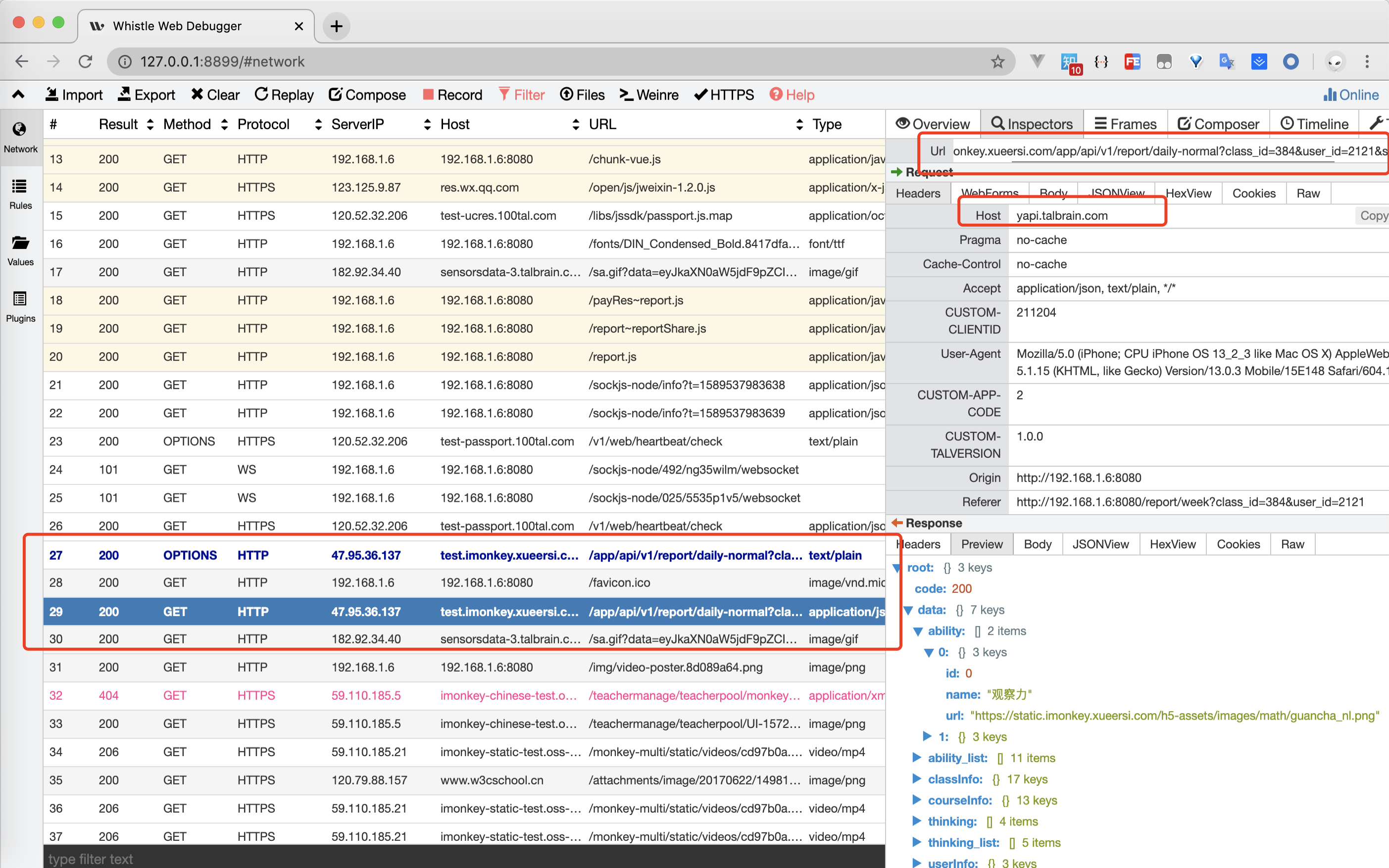Switch to the Composer tab
Viewport: 1389px width, 868px height.
coord(1218,124)
